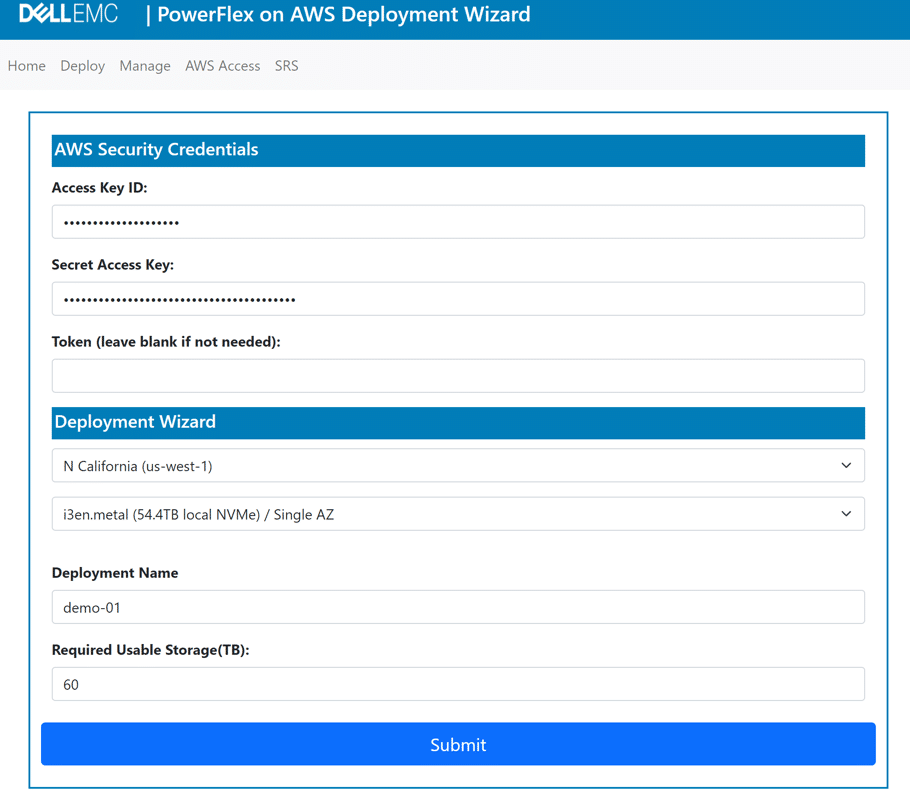Click the Dell EMC logo
The height and width of the screenshot is (800, 910).
coord(68,14)
